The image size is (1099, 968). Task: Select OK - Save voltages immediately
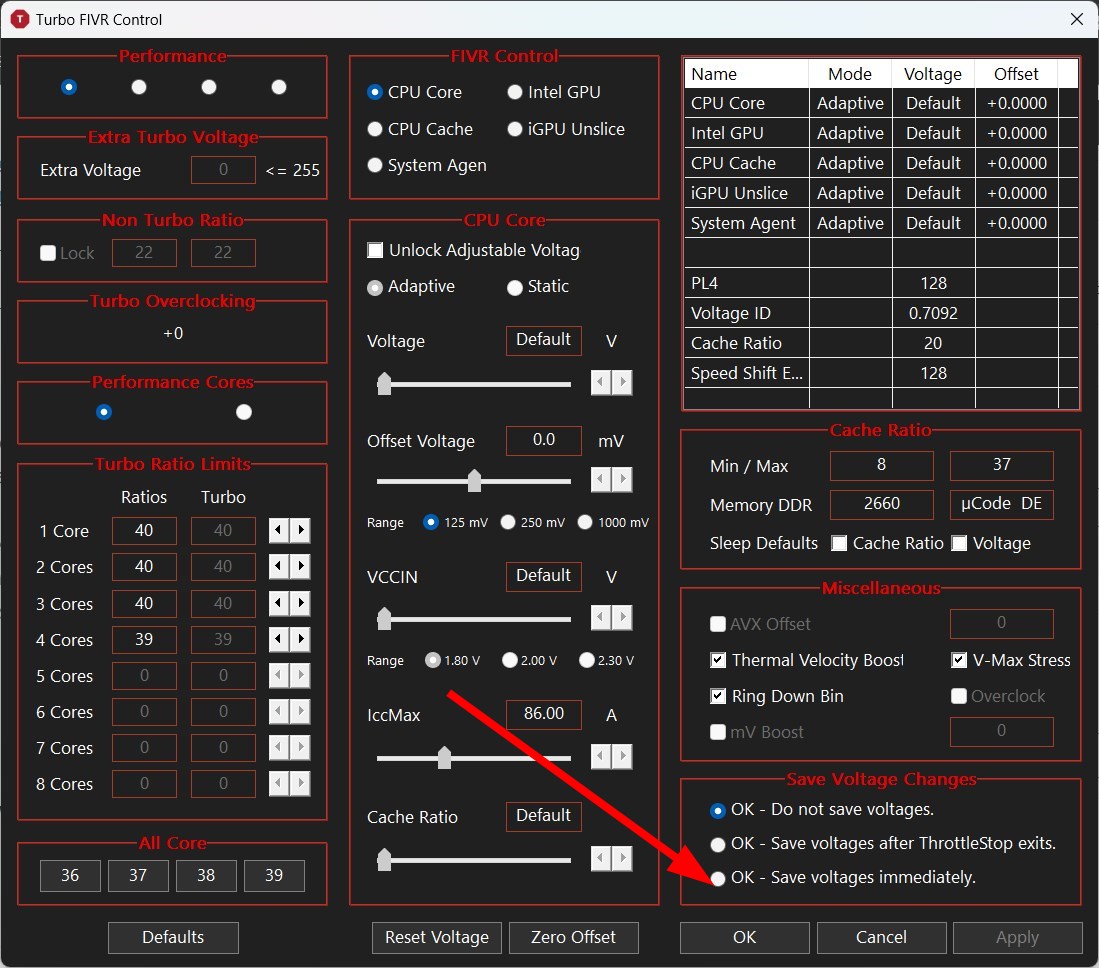tap(718, 878)
